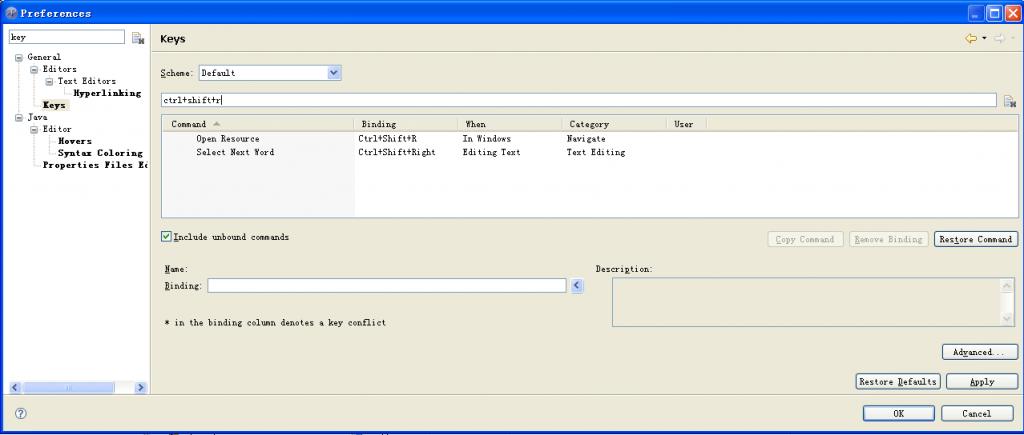
Task: Click the Ctrl+Shift+R binding cell
Action: tap(387, 139)
